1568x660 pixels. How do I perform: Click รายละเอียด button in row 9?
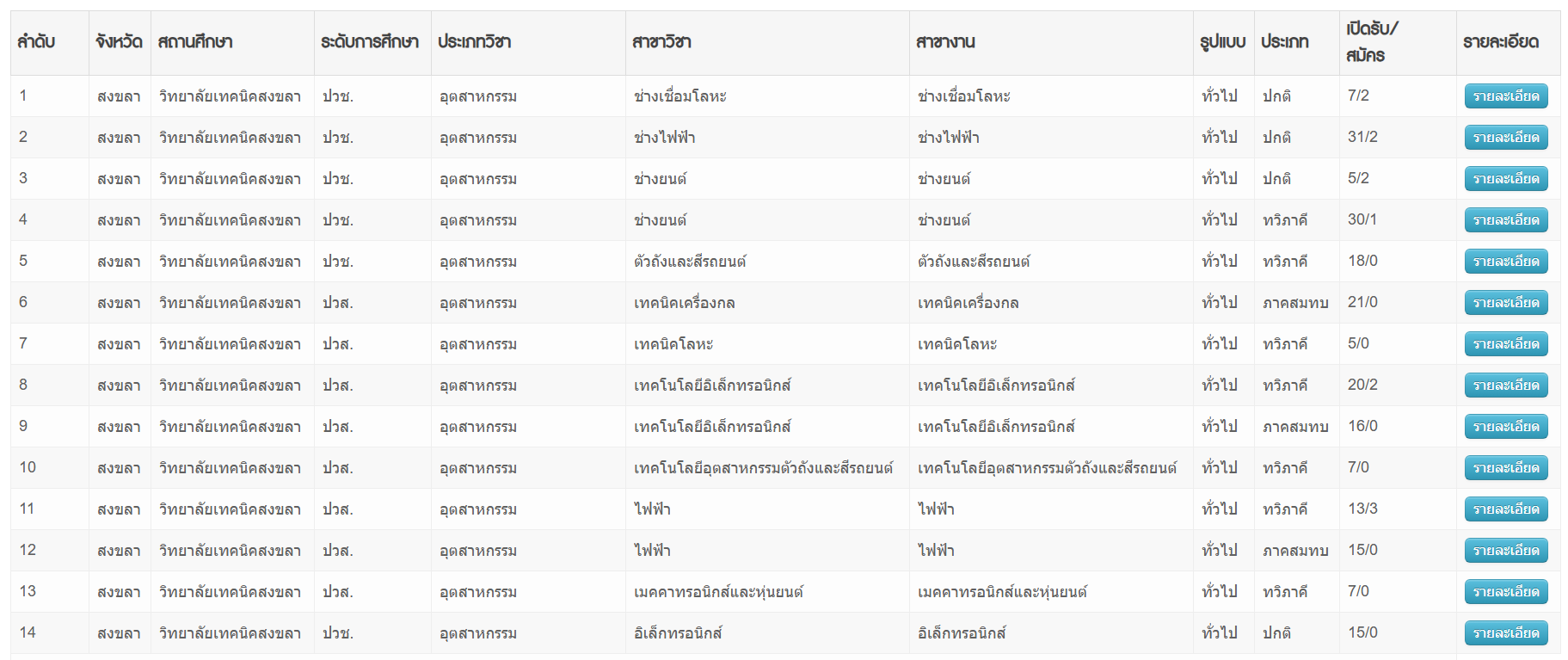point(1505,427)
